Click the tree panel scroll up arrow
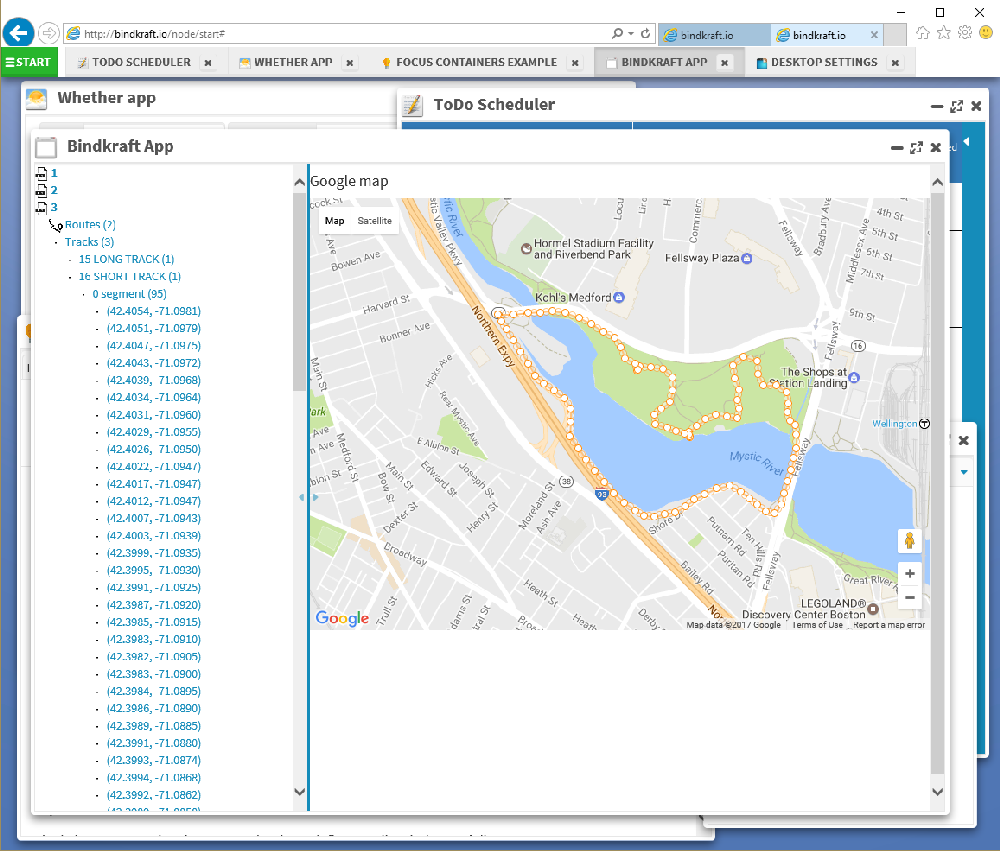This screenshot has height=851, width=1000. pyautogui.click(x=299, y=182)
